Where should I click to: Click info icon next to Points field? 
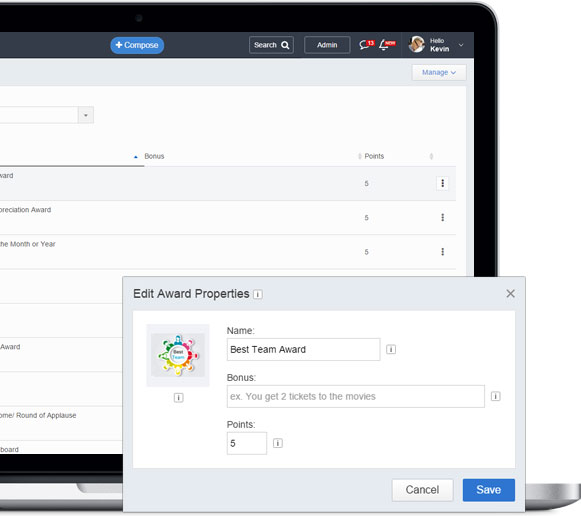278,443
